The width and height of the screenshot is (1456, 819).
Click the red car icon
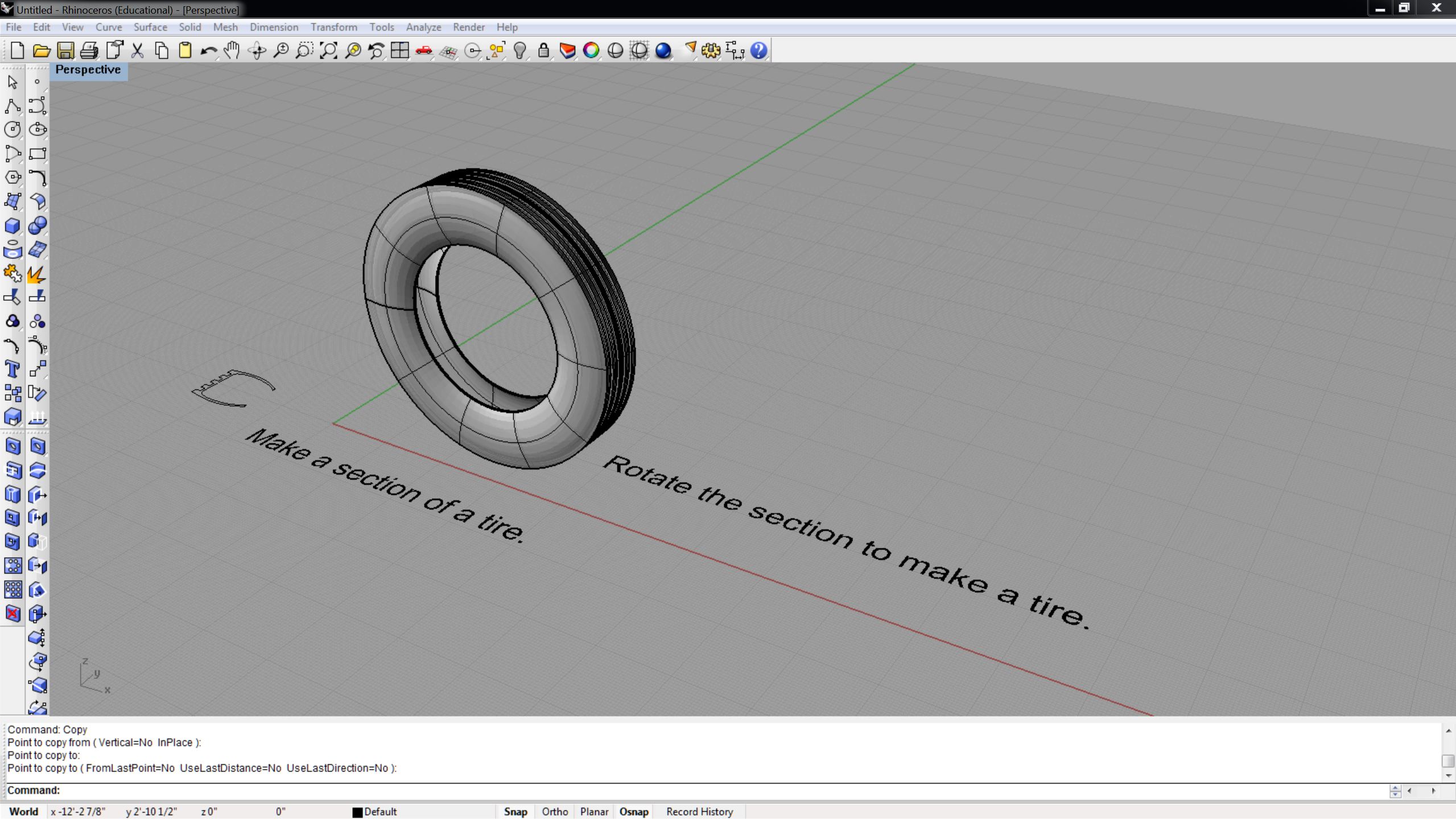point(424,51)
